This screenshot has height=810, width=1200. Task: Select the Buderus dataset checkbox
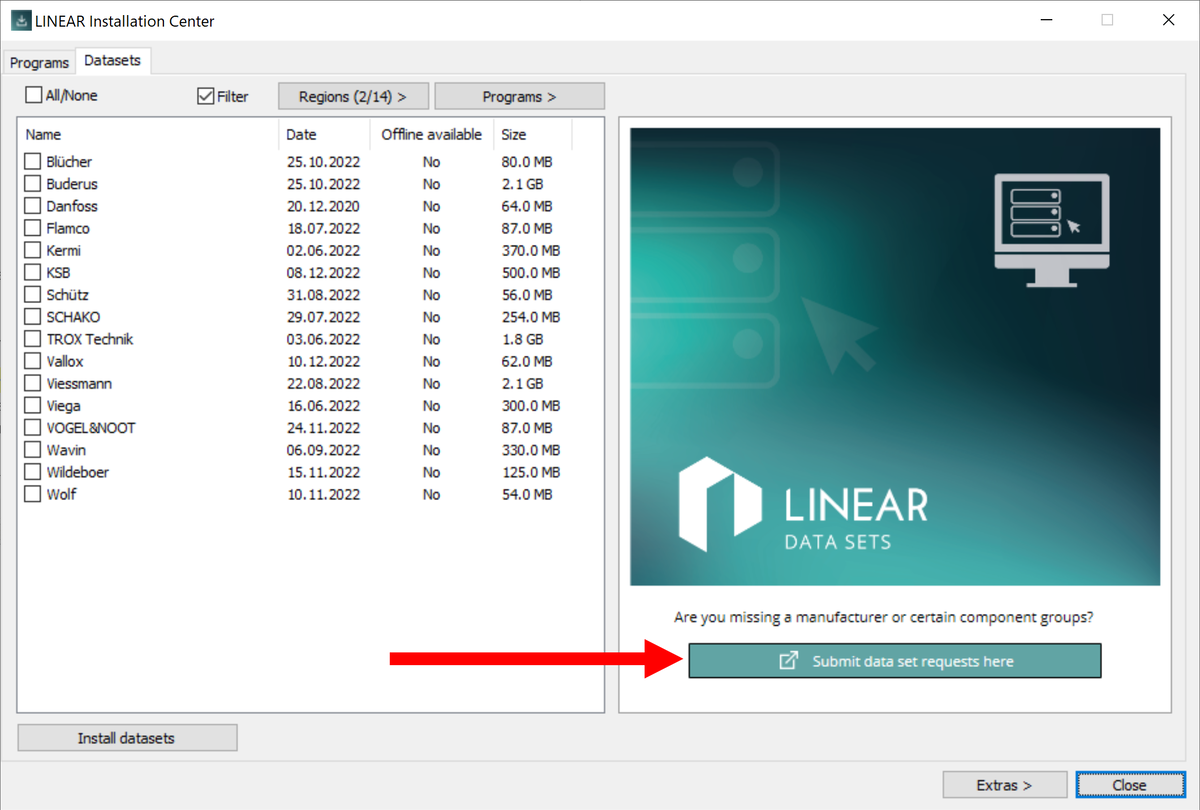point(32,183)
